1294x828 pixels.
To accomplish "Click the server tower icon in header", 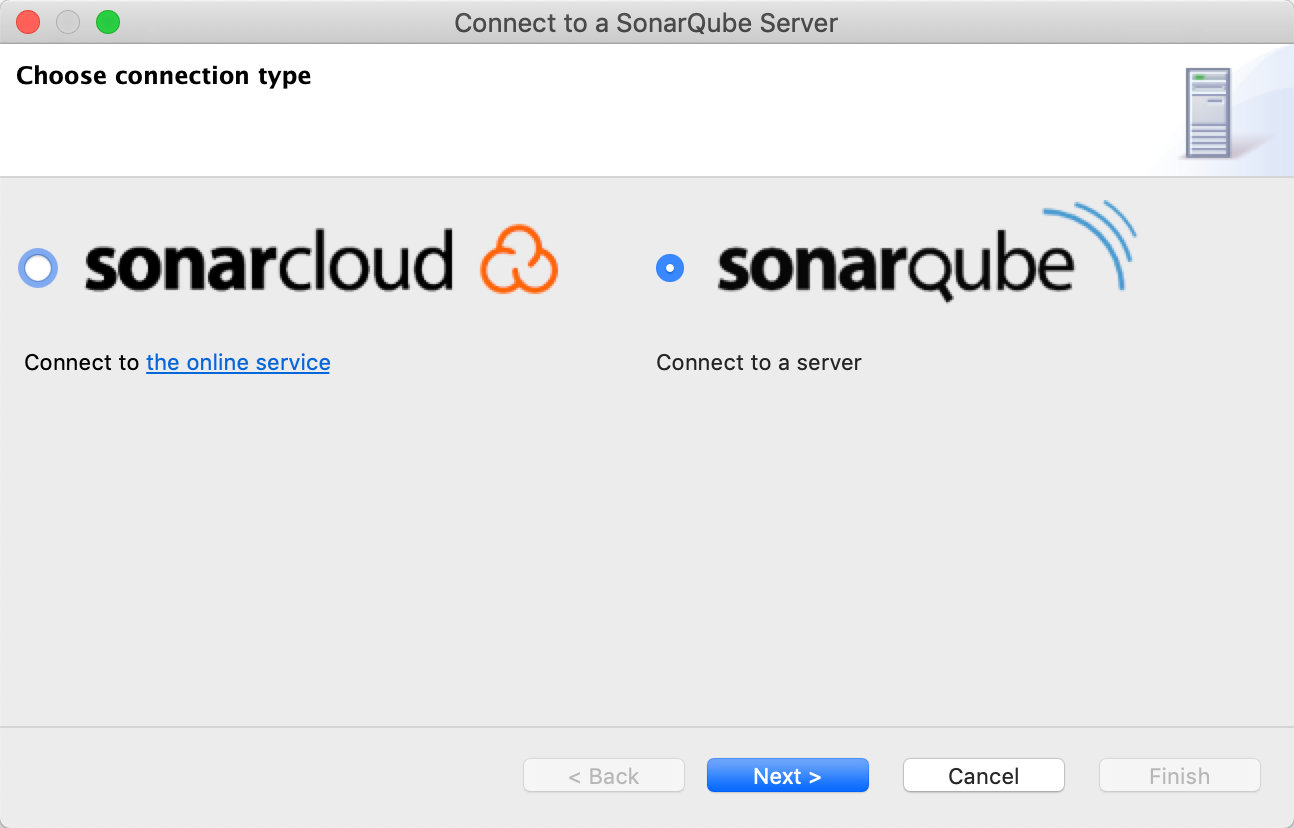I will coord(1207,112).
